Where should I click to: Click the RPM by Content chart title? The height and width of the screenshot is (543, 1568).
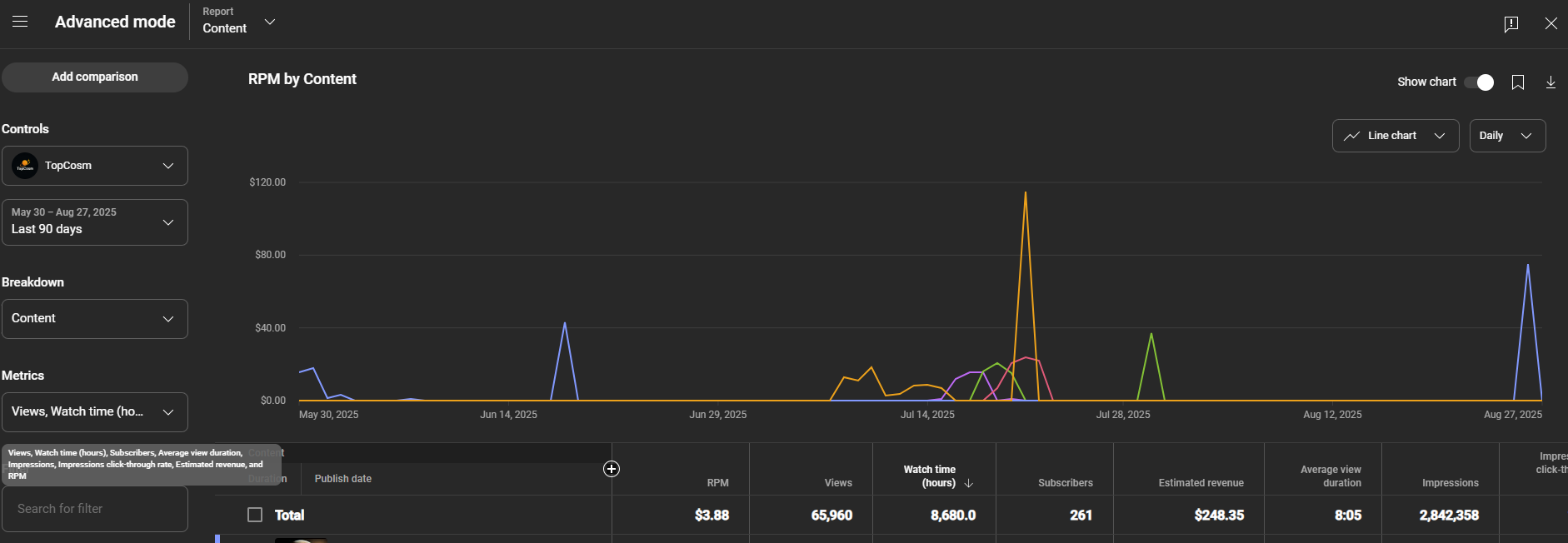(302, 79)
